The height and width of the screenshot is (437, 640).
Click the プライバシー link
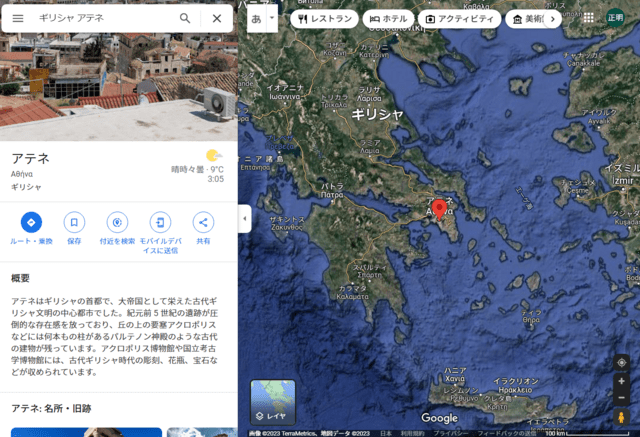coord(451,433)
